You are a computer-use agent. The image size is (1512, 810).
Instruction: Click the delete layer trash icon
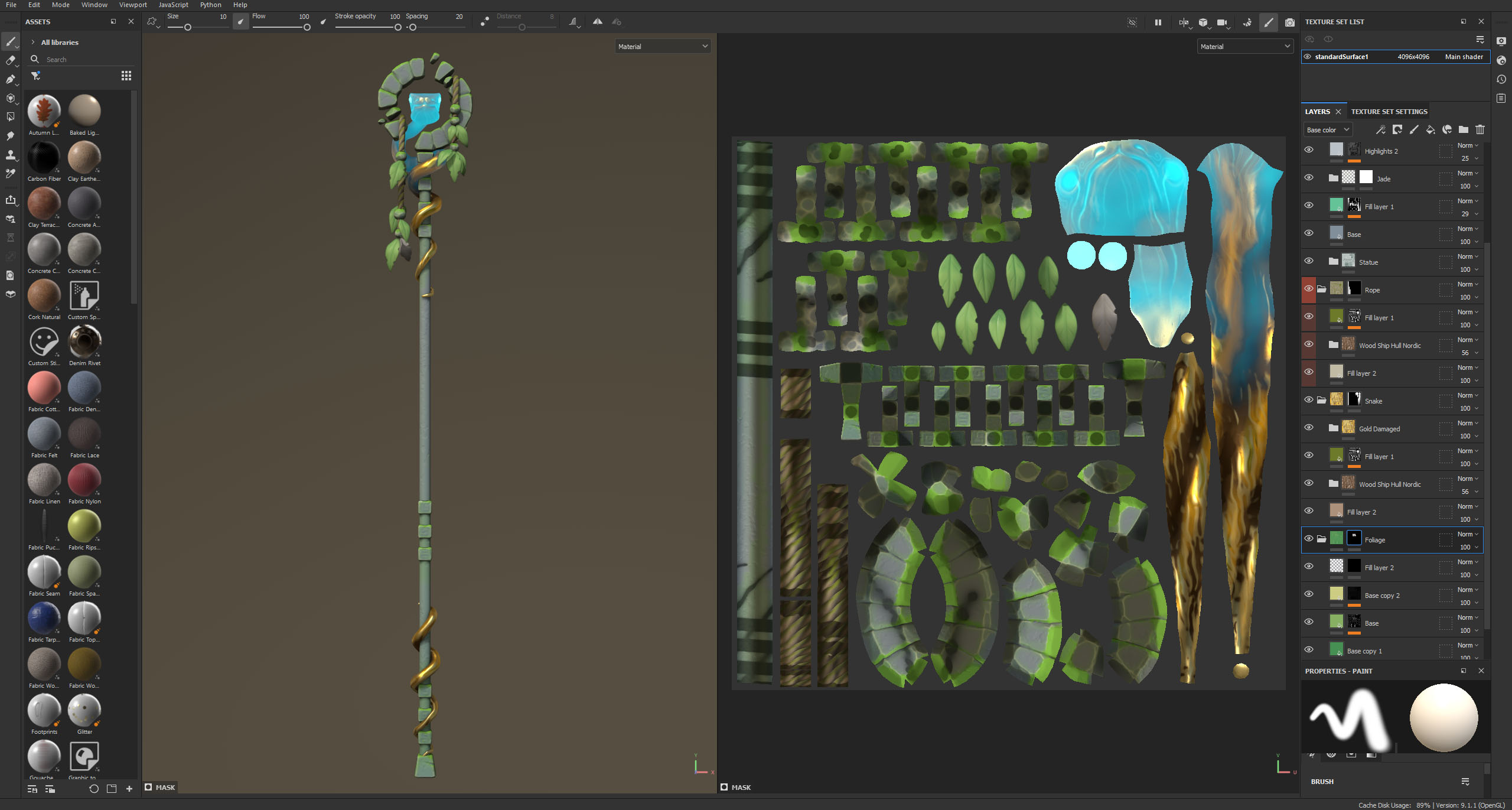[1480, 129]
